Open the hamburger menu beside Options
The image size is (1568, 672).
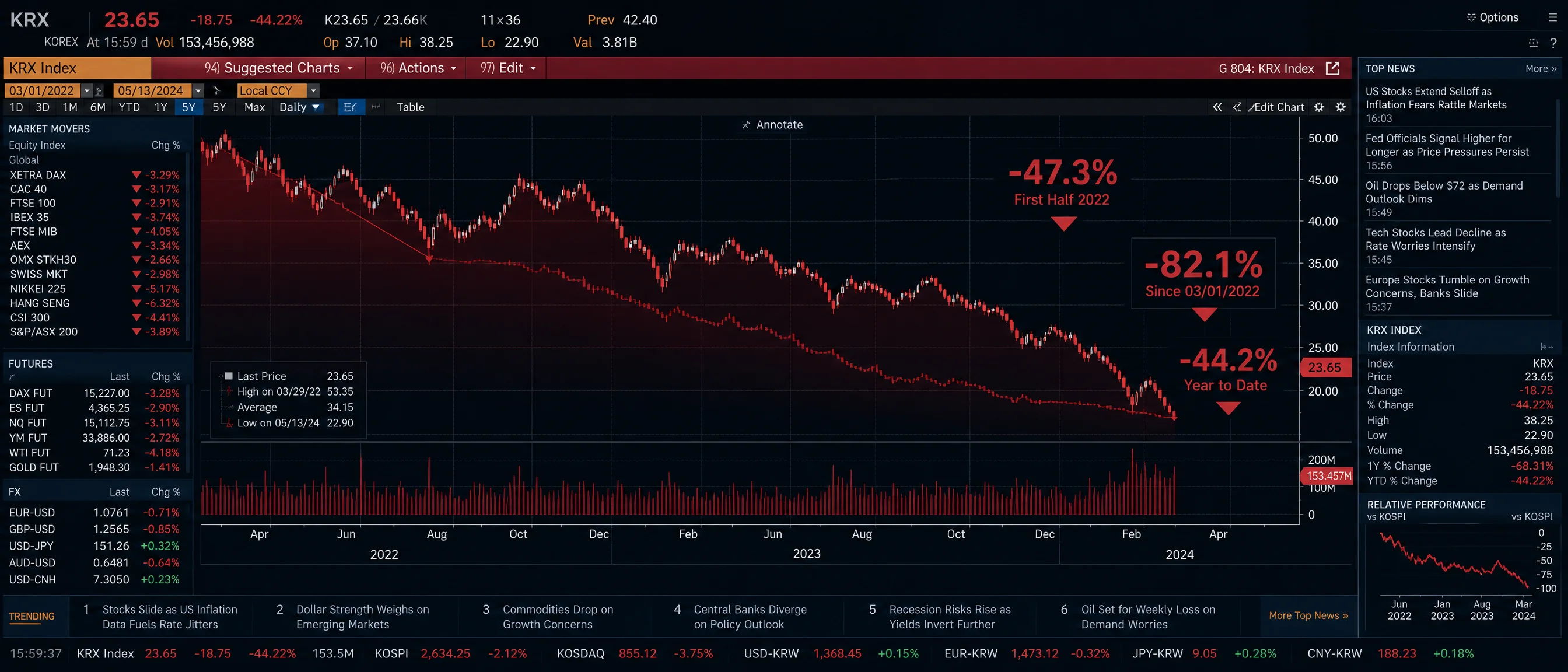[x=1553, y=17]
